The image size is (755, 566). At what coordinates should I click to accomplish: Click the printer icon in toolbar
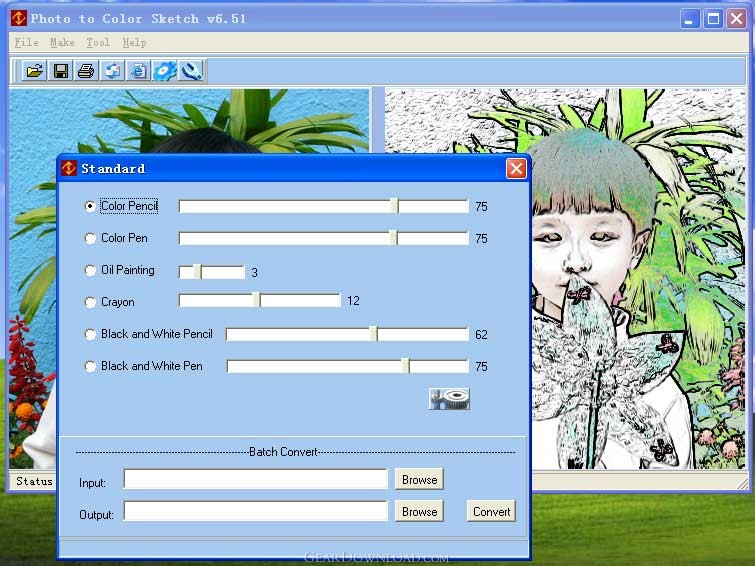tap(87, 71)
